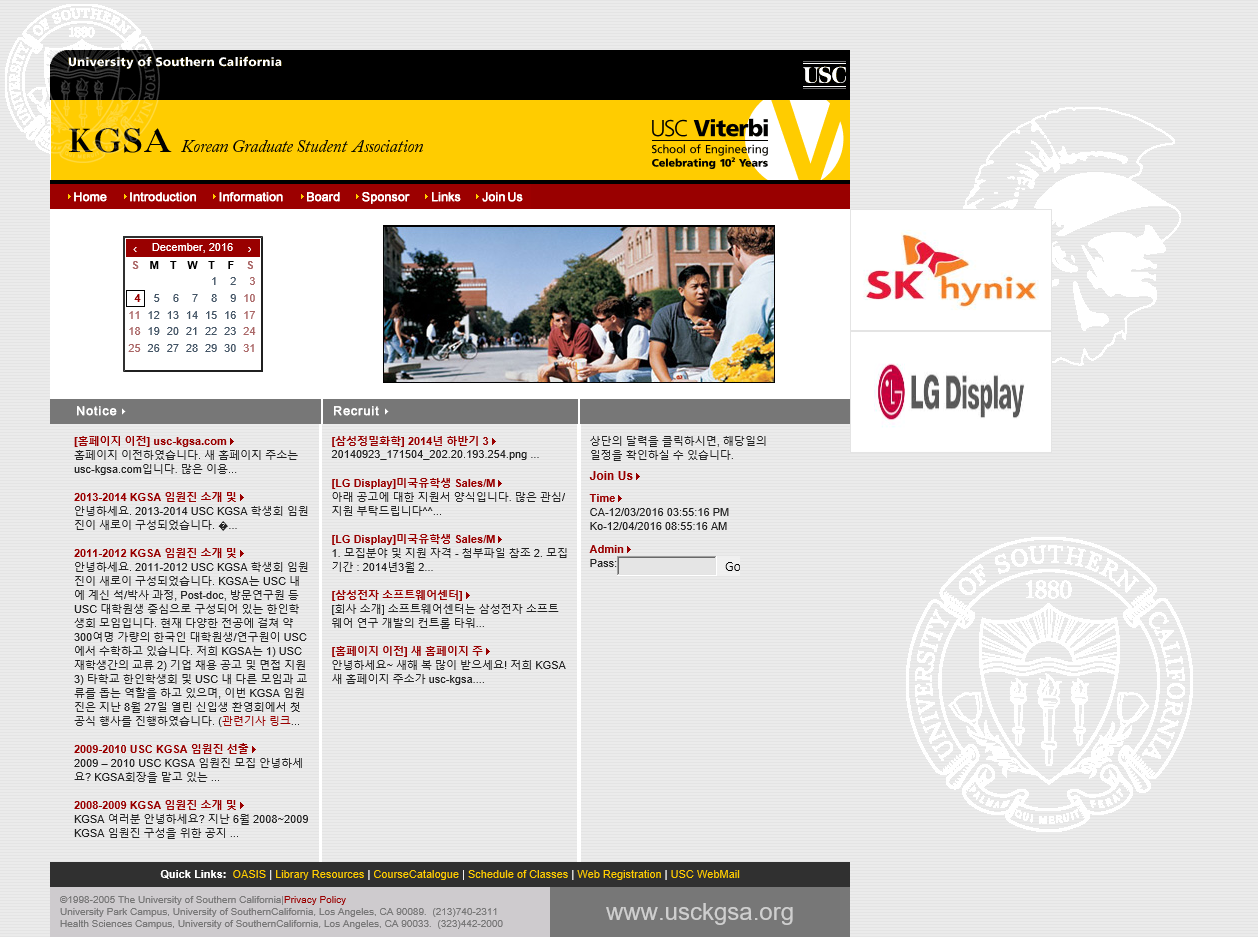Open the Privacy Policy link
The image size is (1258, 937).
click(x=315, y=900)
